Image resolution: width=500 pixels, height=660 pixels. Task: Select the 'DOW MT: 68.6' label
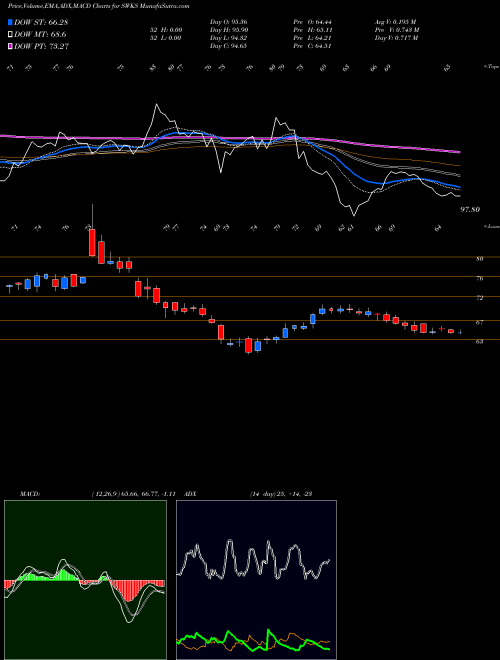point(40,35)
